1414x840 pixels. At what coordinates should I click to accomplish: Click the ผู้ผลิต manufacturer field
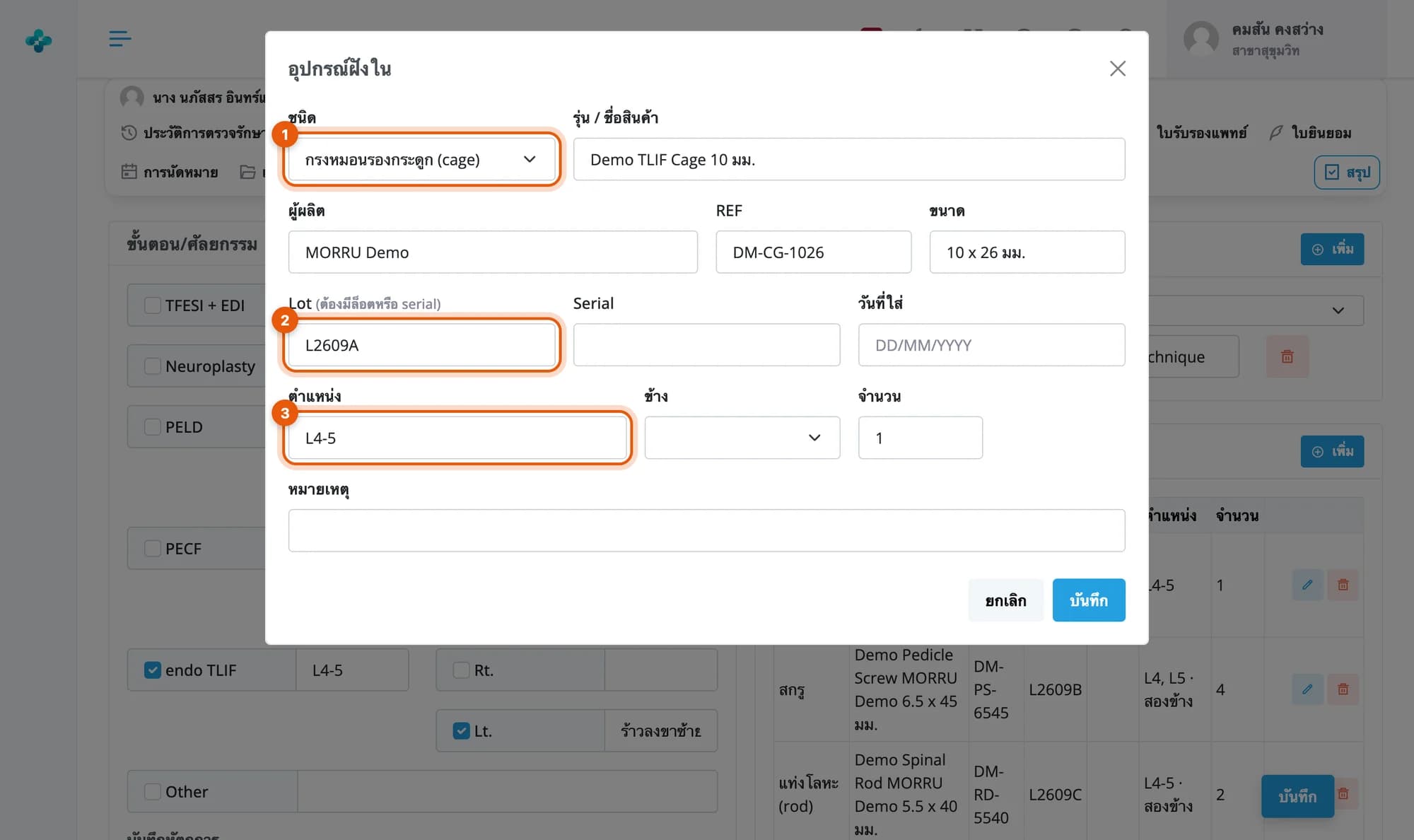click(x=493, y=252)
